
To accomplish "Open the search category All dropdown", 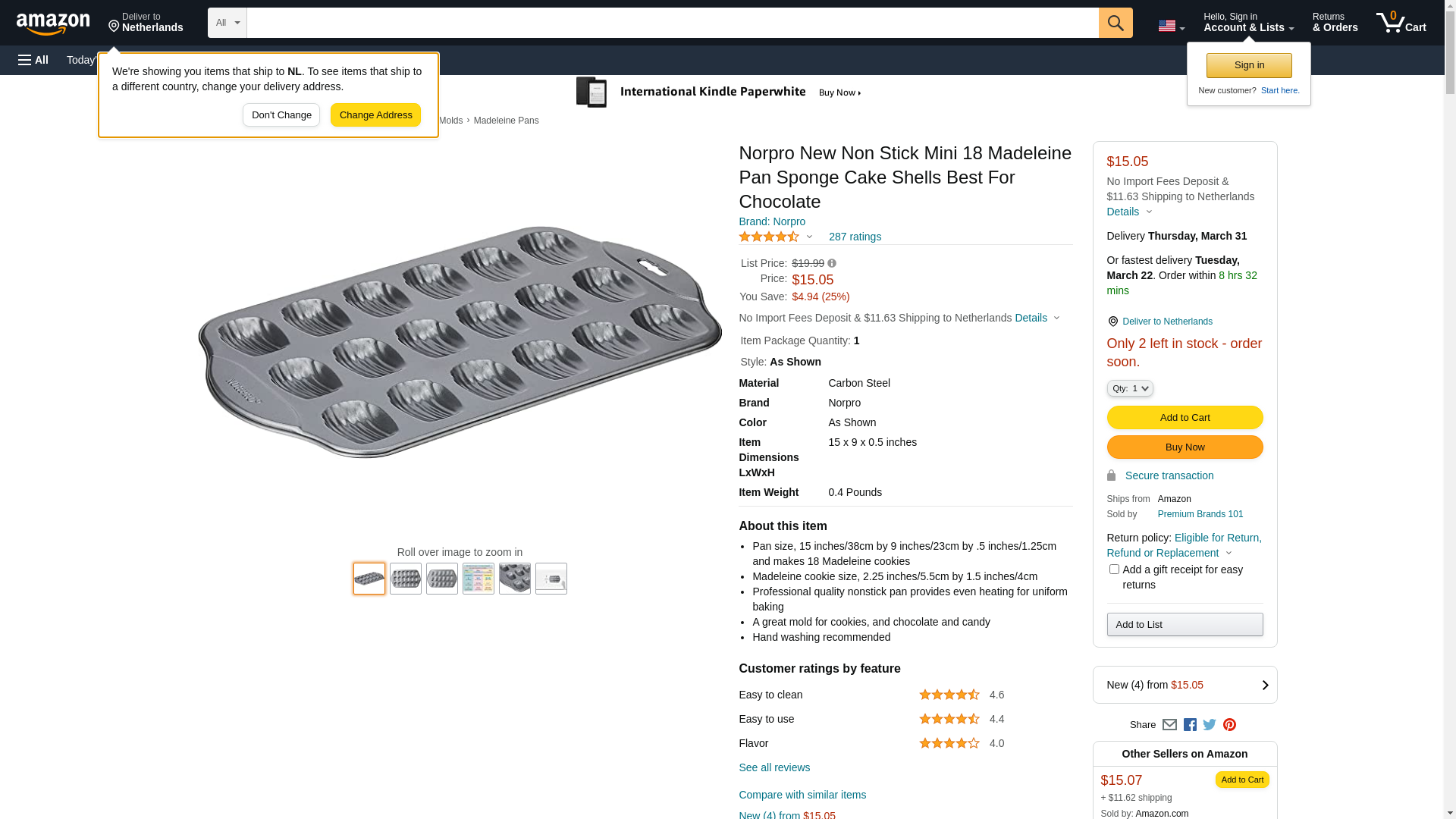I will click(227, 23).
